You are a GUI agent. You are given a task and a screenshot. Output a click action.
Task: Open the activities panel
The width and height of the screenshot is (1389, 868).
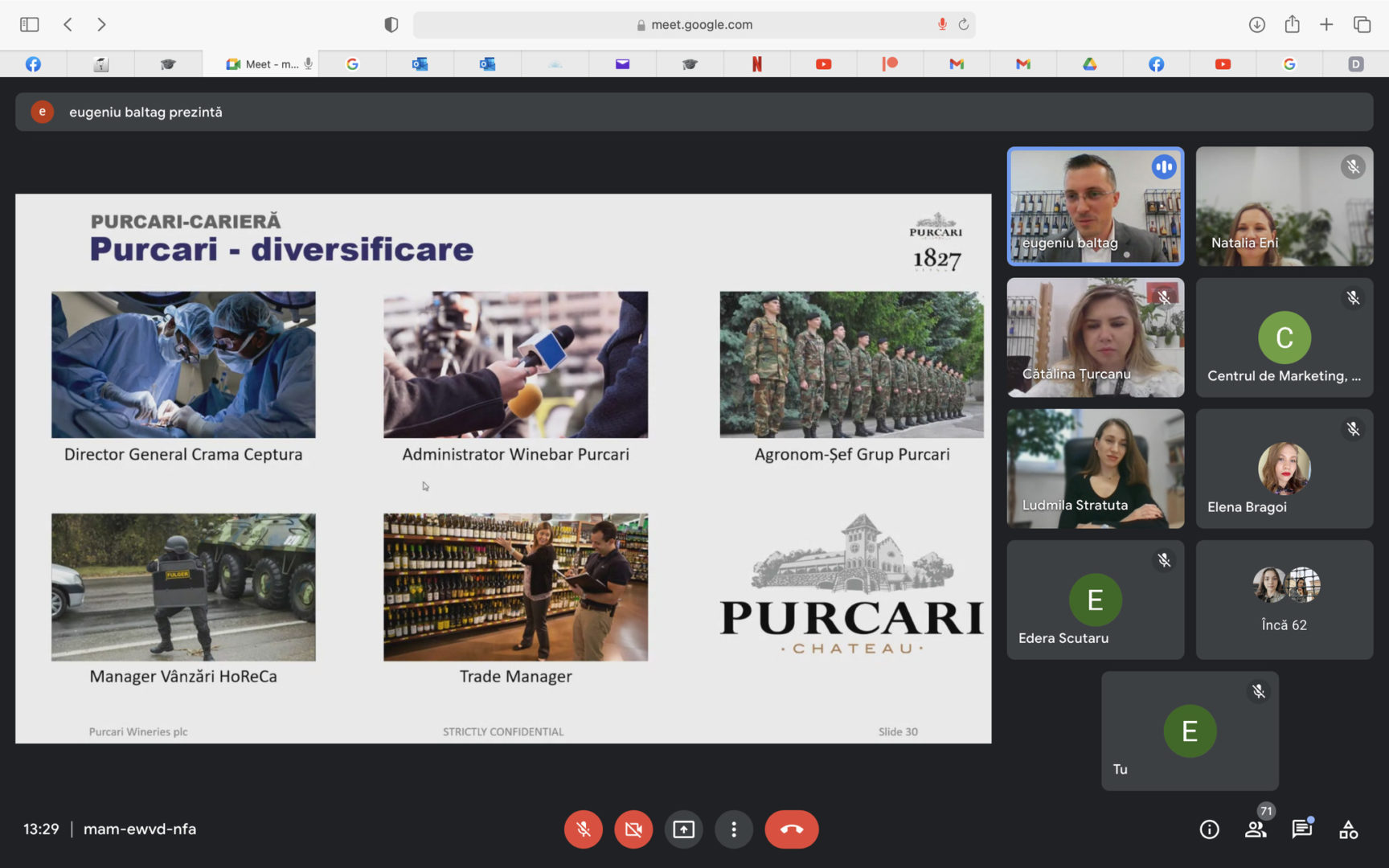(1348, 829)
